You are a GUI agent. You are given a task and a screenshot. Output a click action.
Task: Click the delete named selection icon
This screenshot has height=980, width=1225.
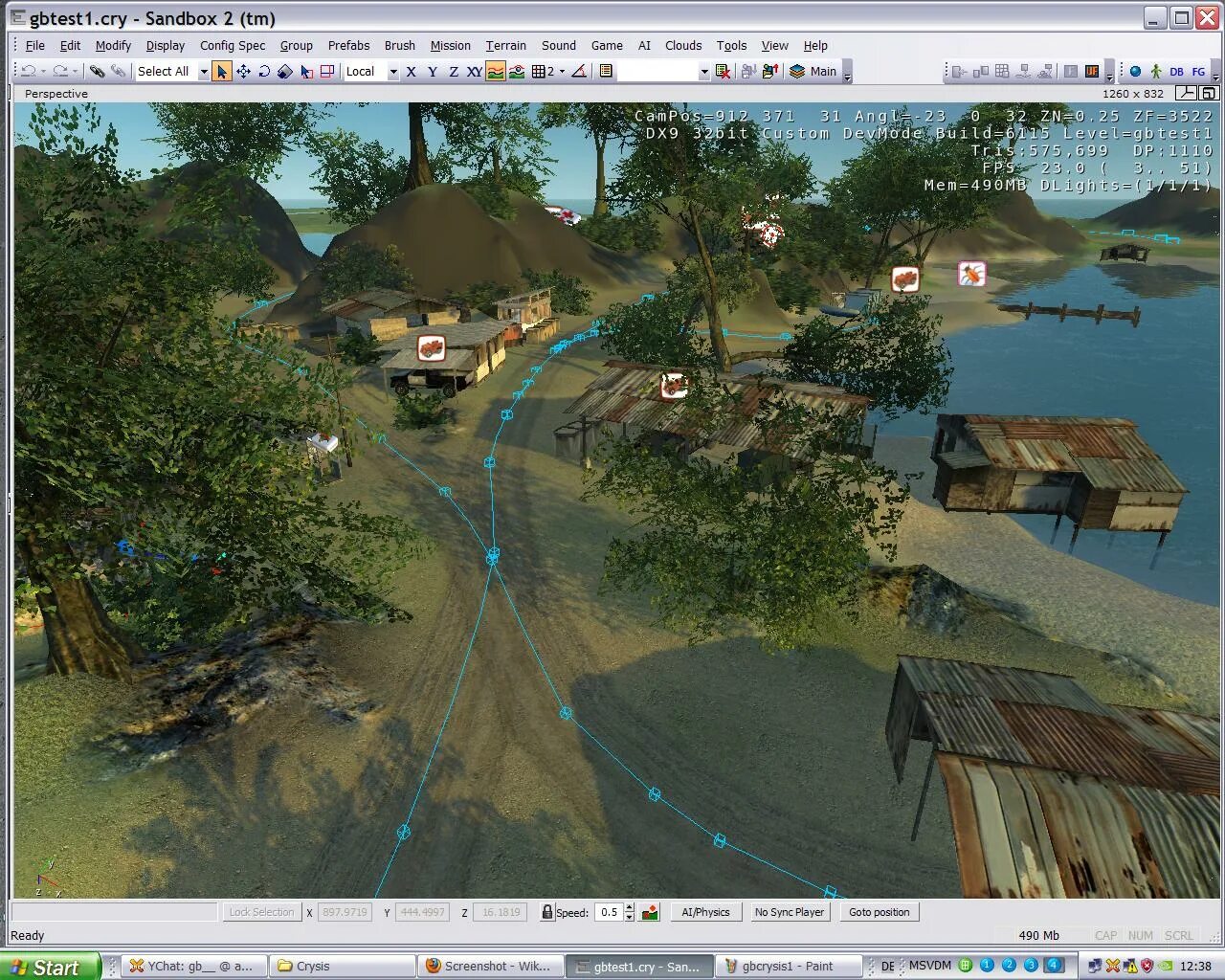pyautogui.click(x=724, y=72)
